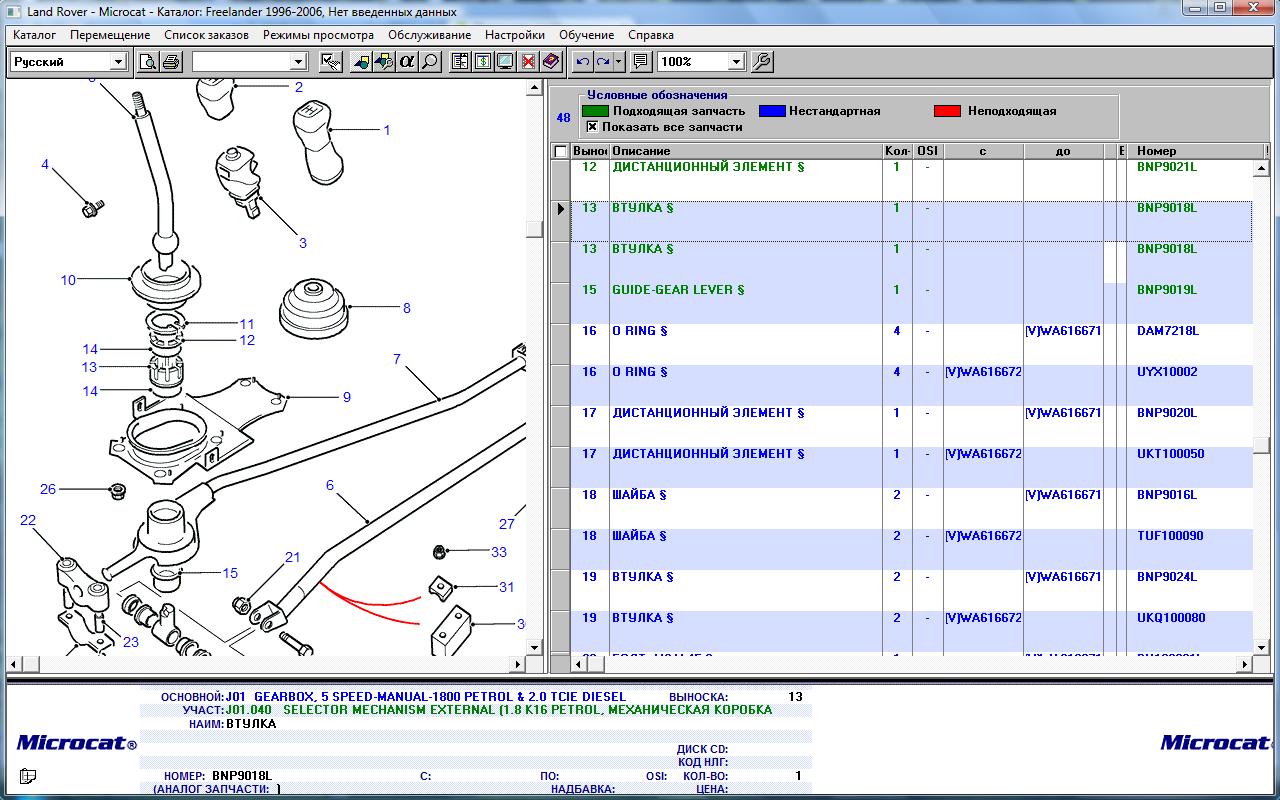The width and height of the screenshot is (1280, 800).
Task: Click the parts list scroll-up arrow
Action: [1261, 169]
